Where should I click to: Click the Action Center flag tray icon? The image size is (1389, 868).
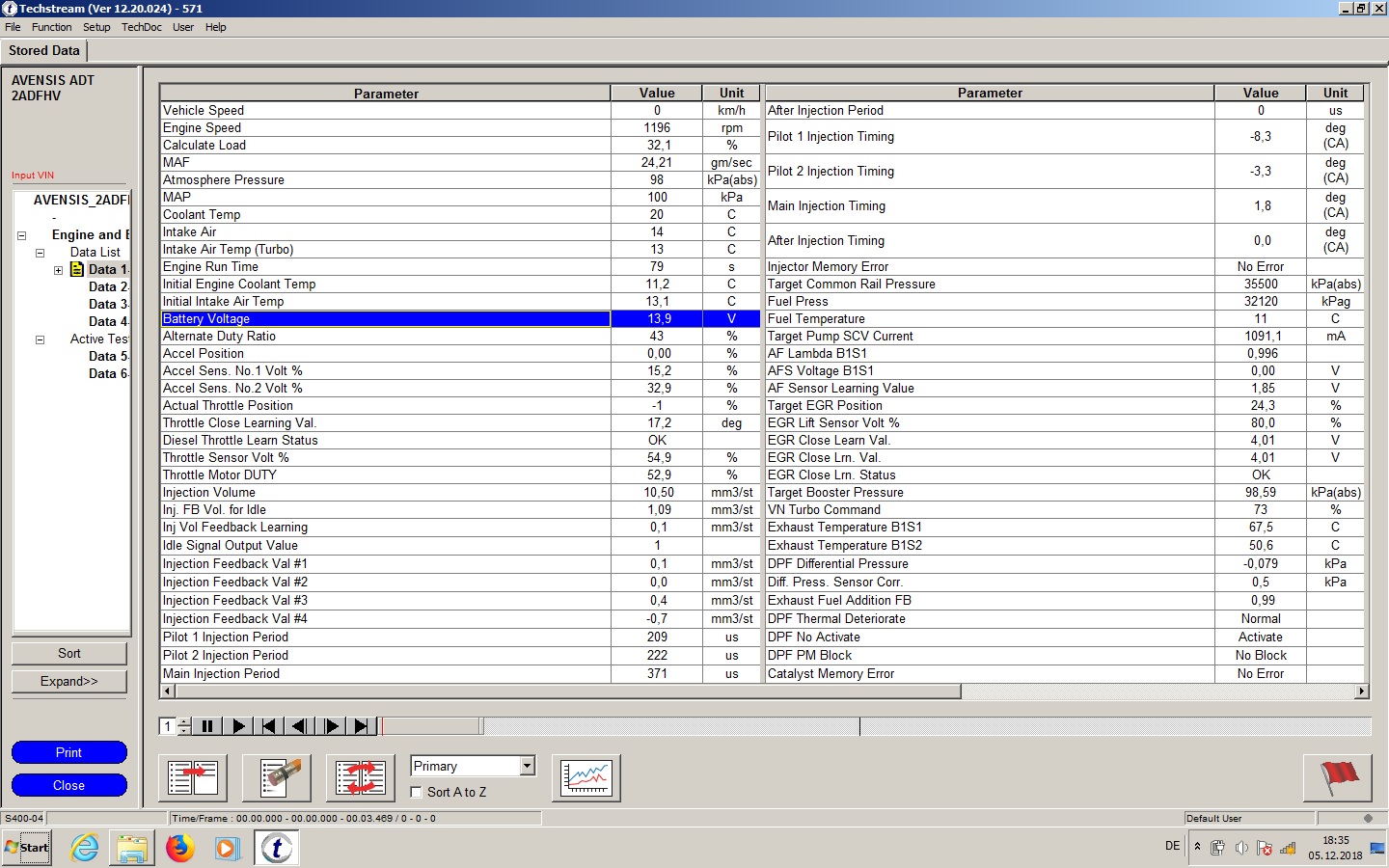(x=1265, y=848)
